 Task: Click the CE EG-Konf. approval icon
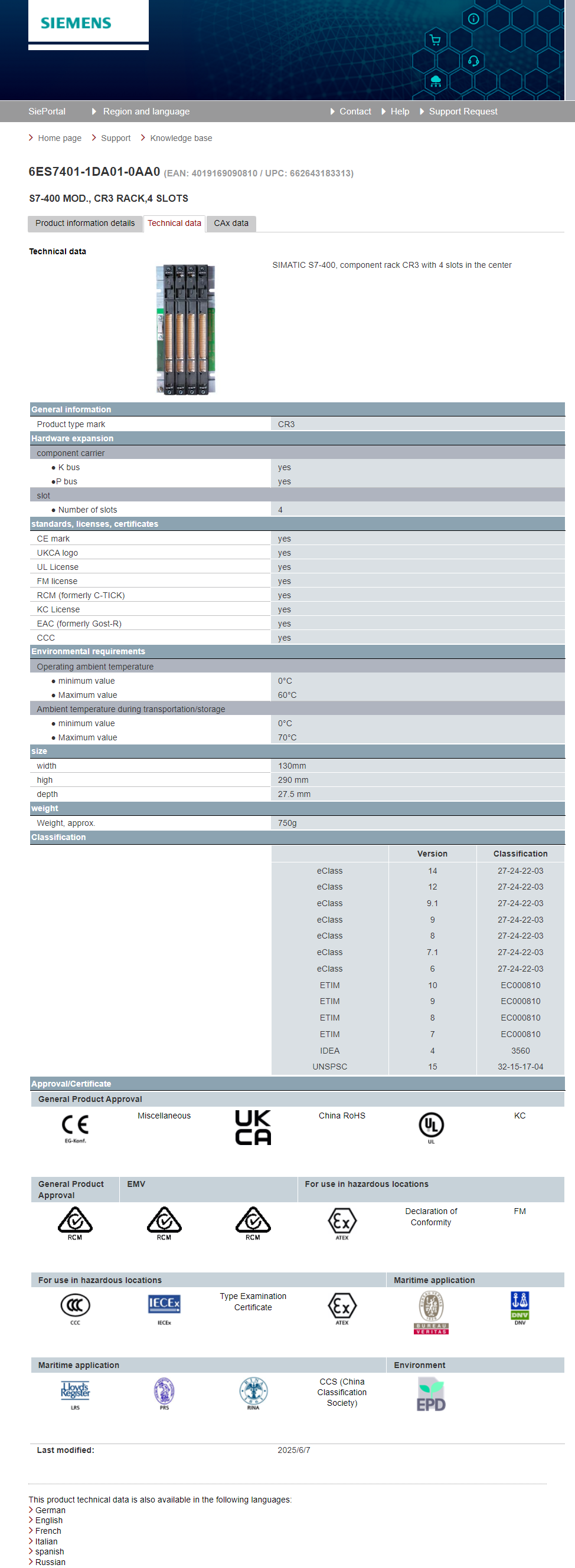point(75,1127)
